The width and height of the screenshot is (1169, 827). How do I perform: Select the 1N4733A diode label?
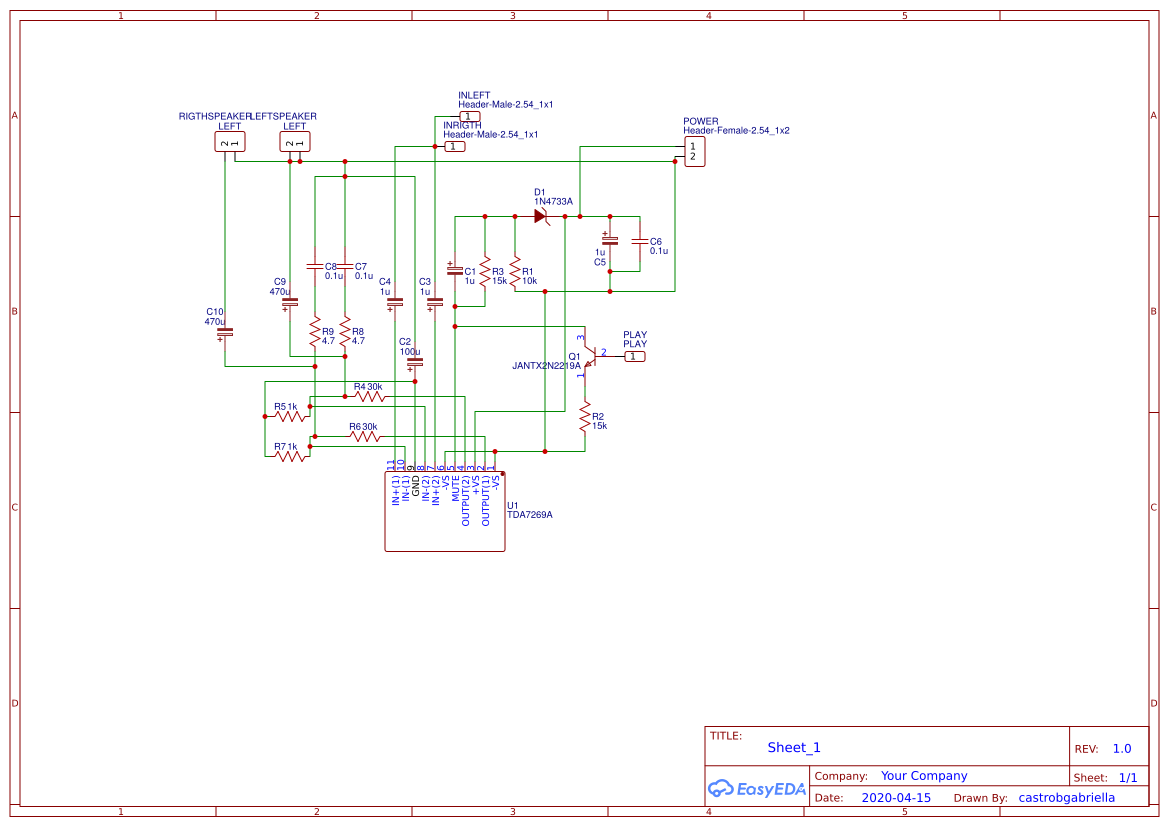[553, 201]
